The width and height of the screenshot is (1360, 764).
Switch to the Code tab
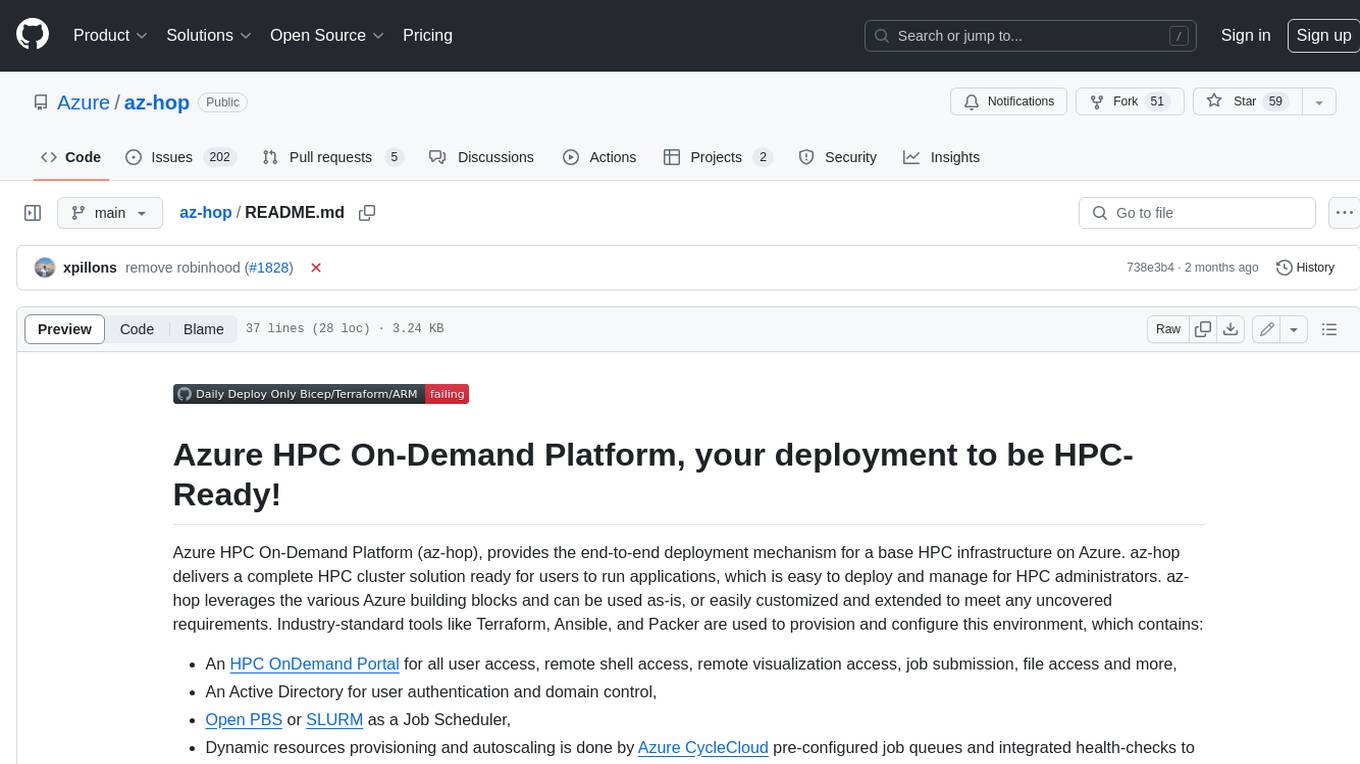tap(71, 157)
